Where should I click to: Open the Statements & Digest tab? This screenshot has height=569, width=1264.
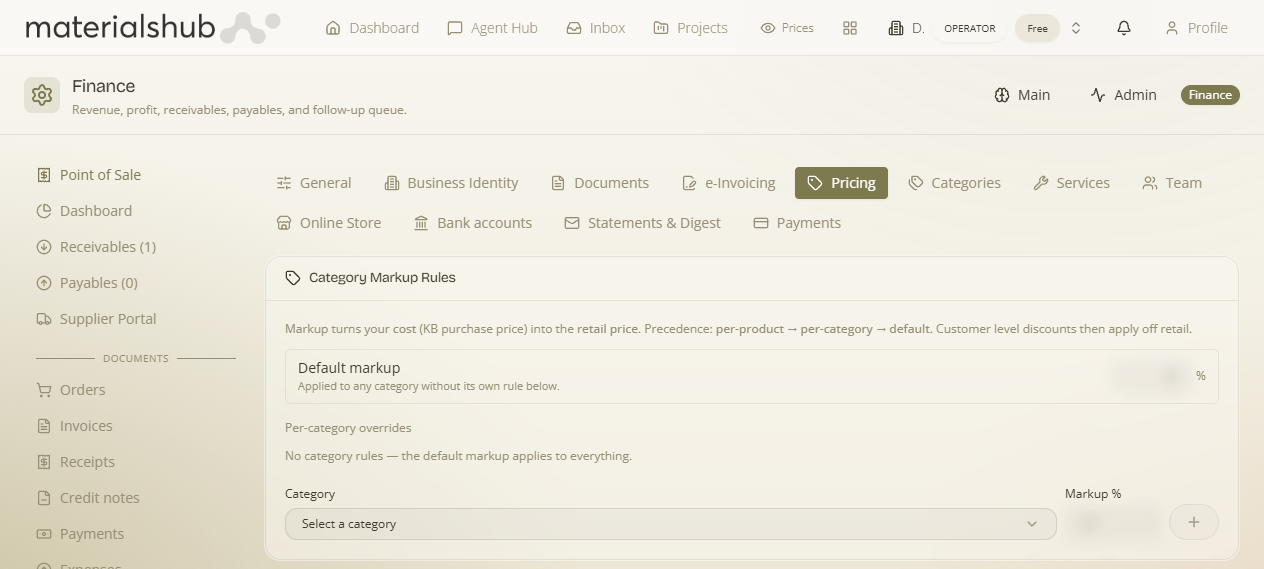pos(642,223)
